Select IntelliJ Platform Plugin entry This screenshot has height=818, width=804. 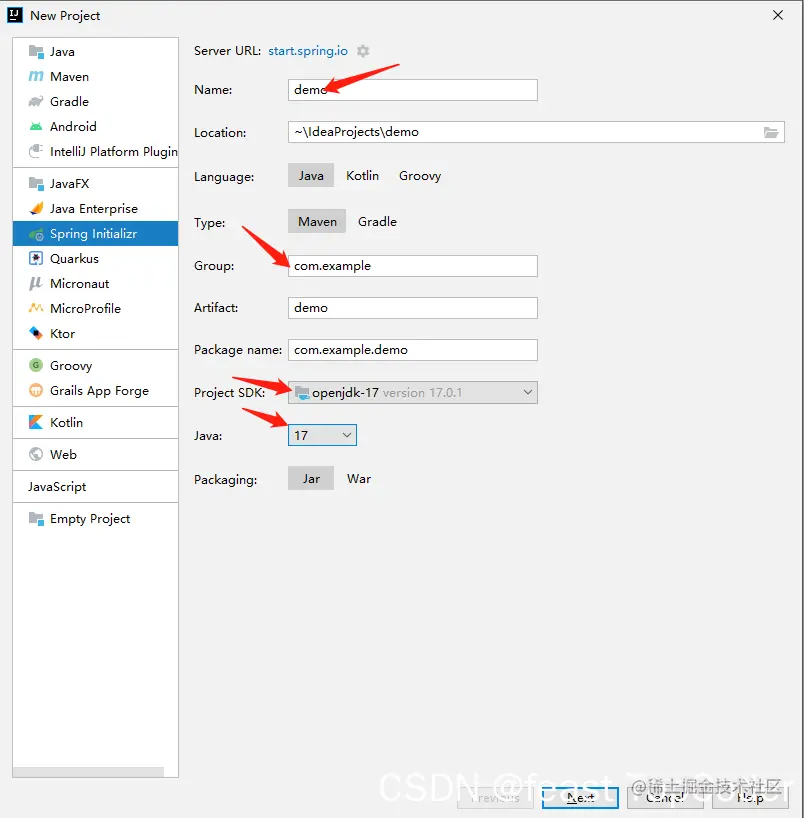coord(95,151)
